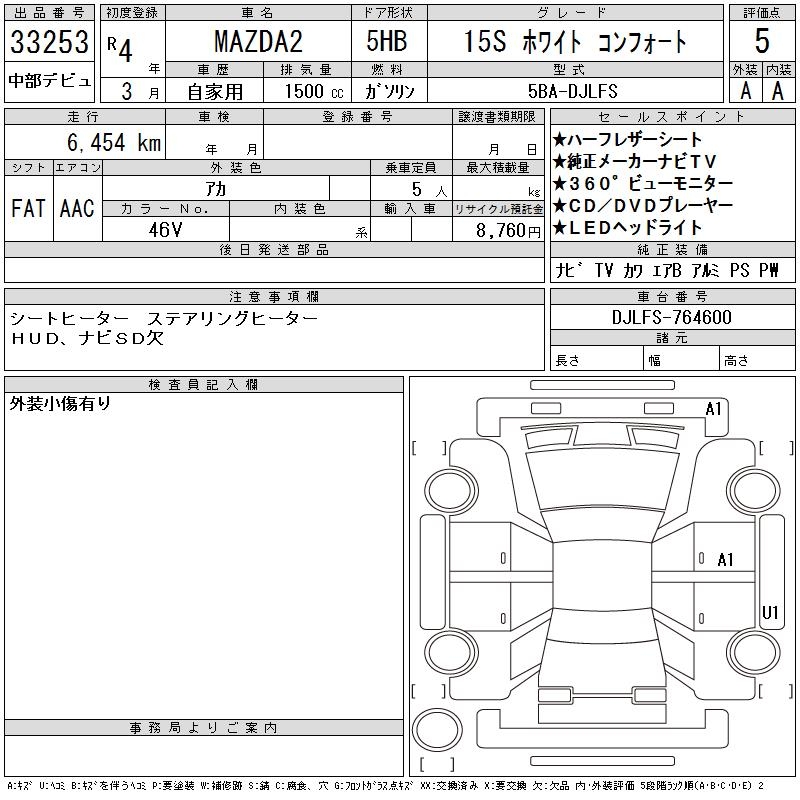The width and height of the screenshot is (800, 800).
Task: Click exterior color アカ
Action: (216, 189)
